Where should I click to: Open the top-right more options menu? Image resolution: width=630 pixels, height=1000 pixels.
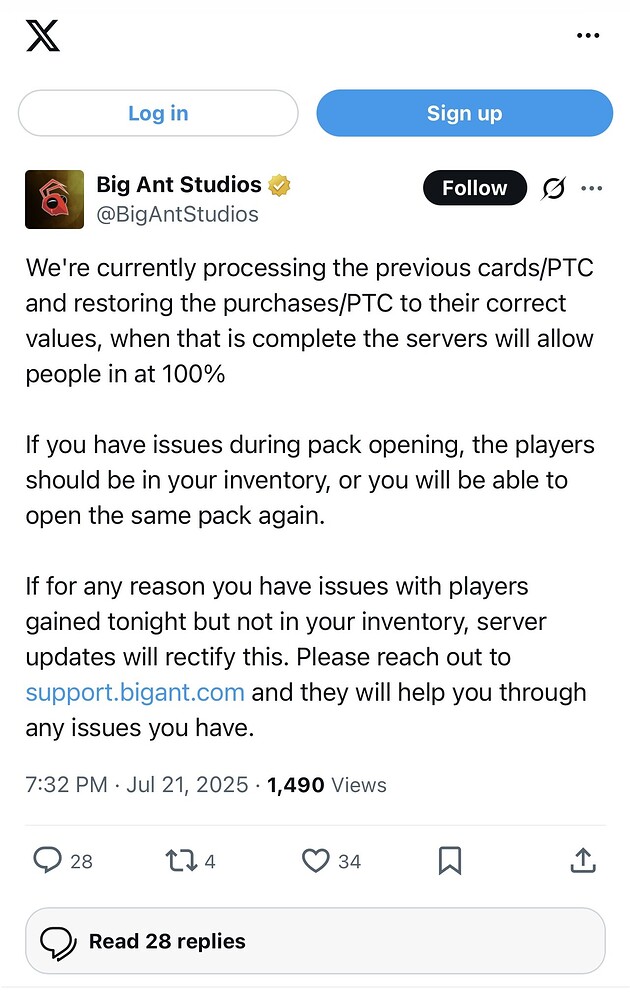[588, 36]
